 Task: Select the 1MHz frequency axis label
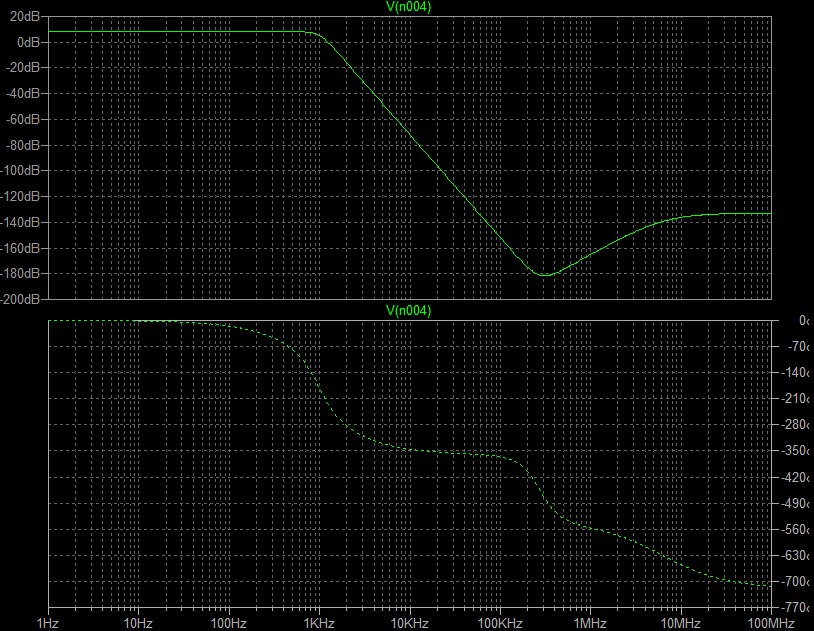tap(589, 623)
